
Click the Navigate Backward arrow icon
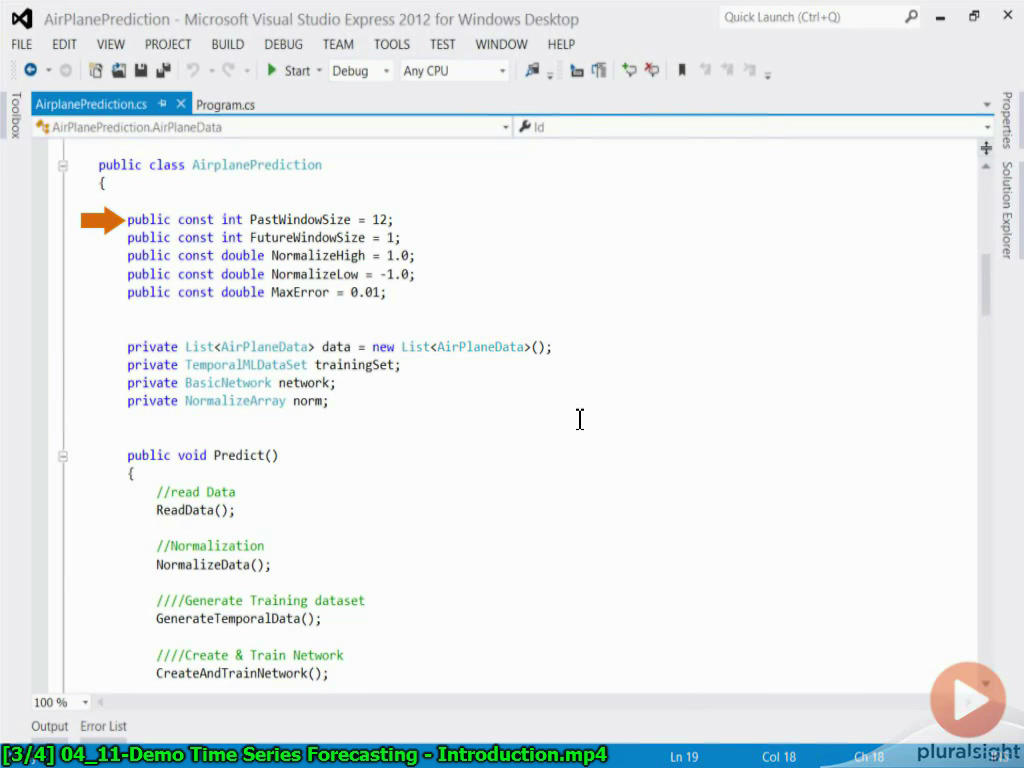[x=30, y=70]
